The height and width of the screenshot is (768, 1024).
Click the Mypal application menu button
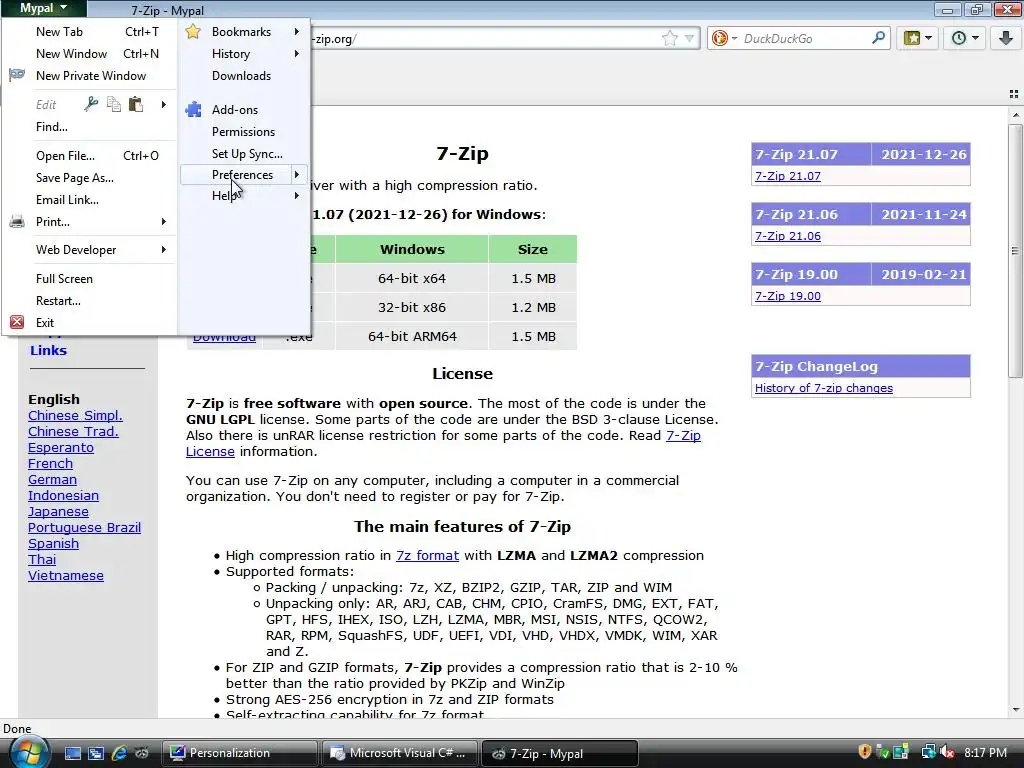coord(42,8)
